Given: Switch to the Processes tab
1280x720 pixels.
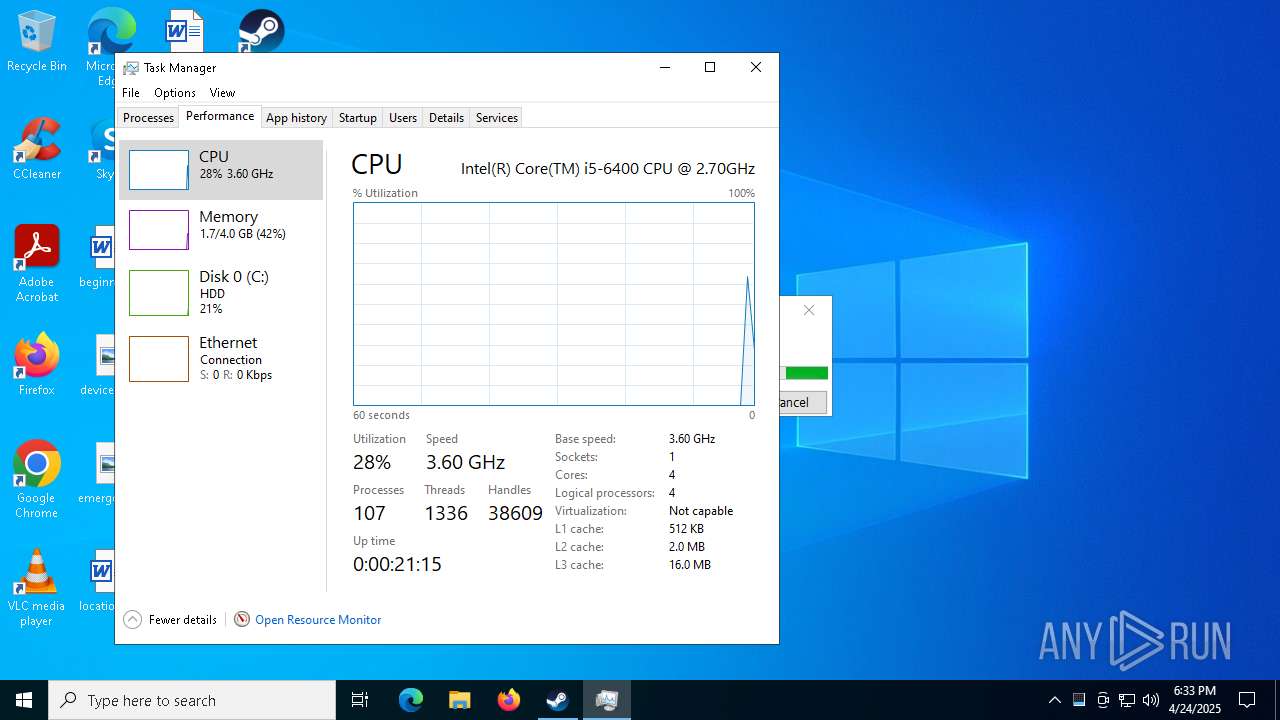Looking at the screenshot, I should (x=149, y=118).
